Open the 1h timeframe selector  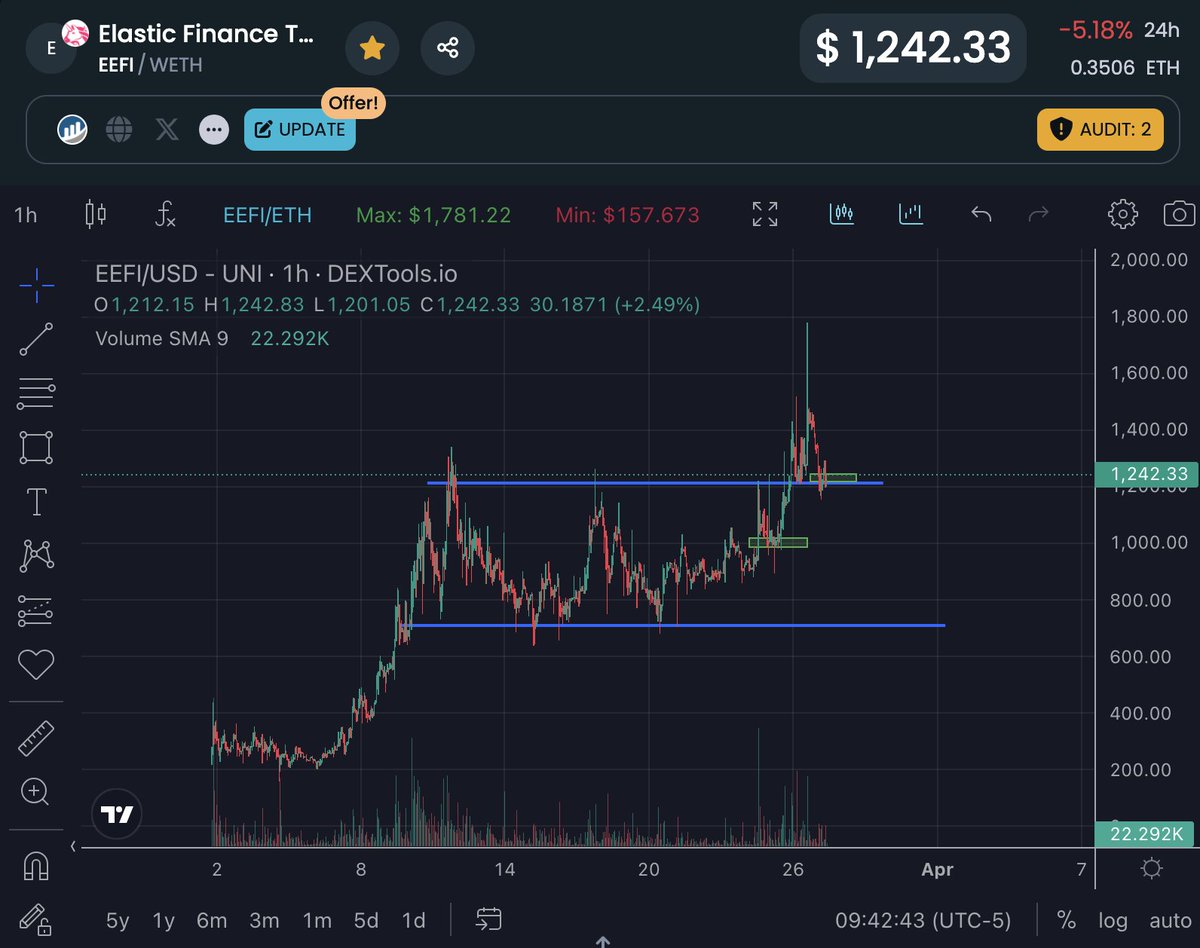pos(26,214)
